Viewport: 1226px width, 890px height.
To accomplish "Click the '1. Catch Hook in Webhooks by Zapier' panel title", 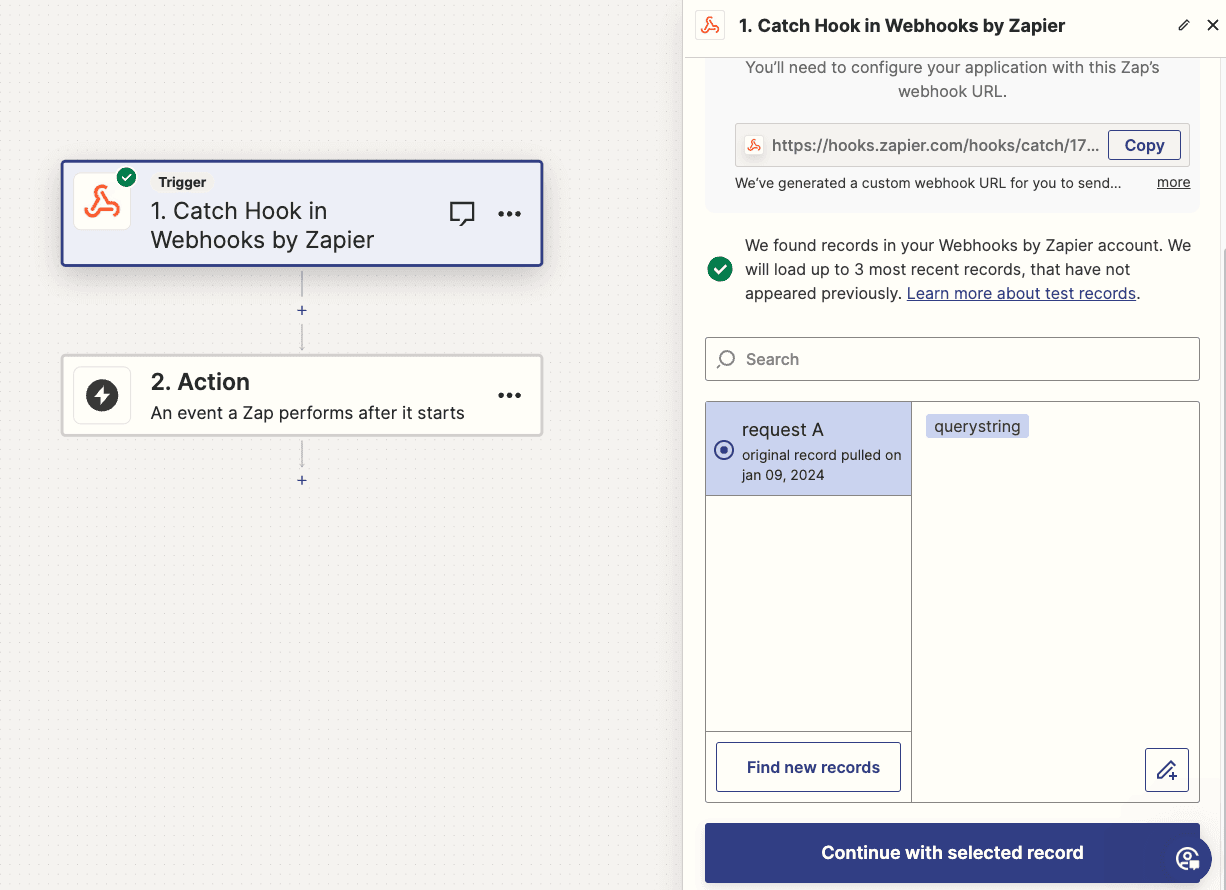I will 901,26.
